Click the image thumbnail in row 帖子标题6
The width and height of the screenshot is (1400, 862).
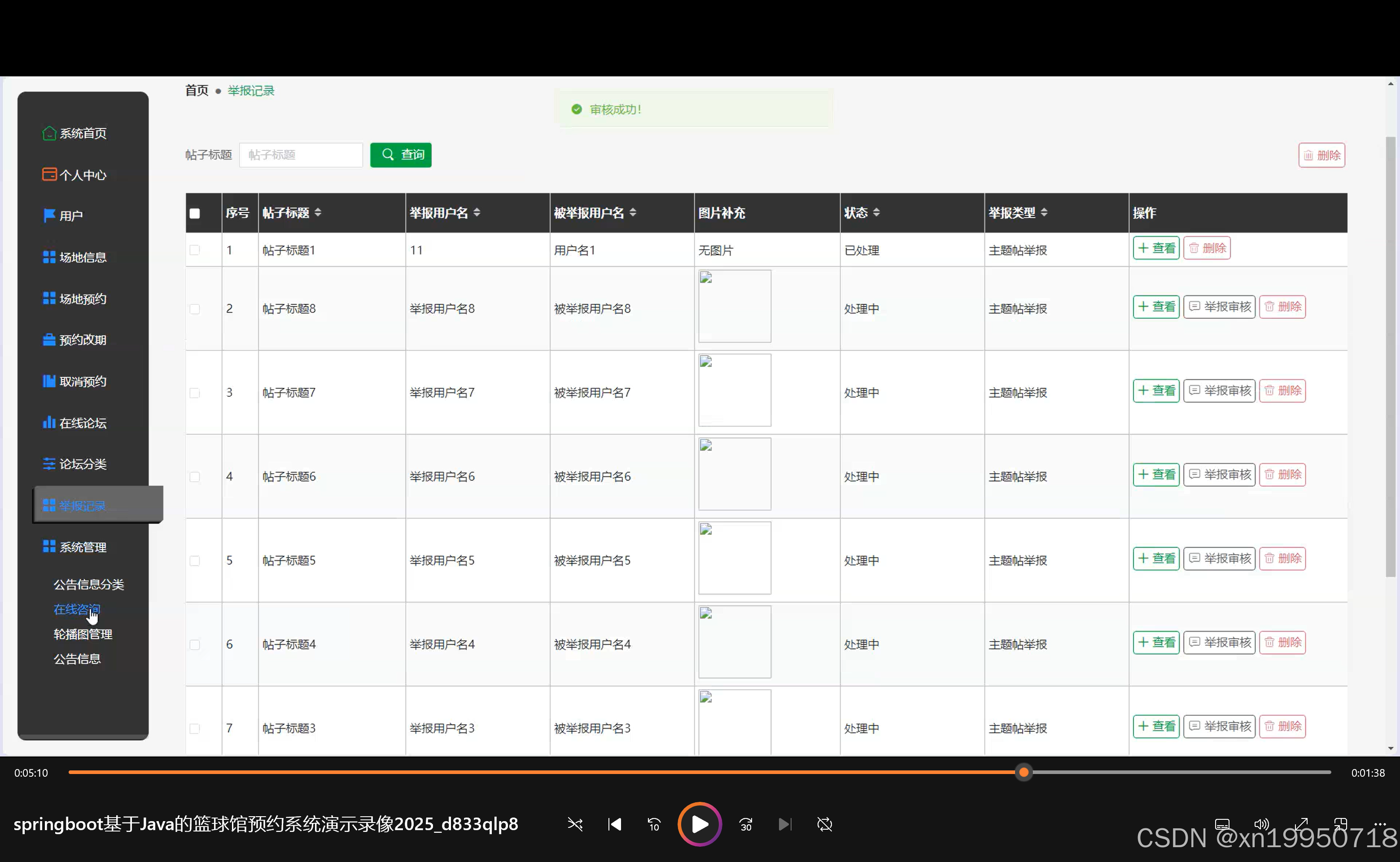[x=735, y=474]
